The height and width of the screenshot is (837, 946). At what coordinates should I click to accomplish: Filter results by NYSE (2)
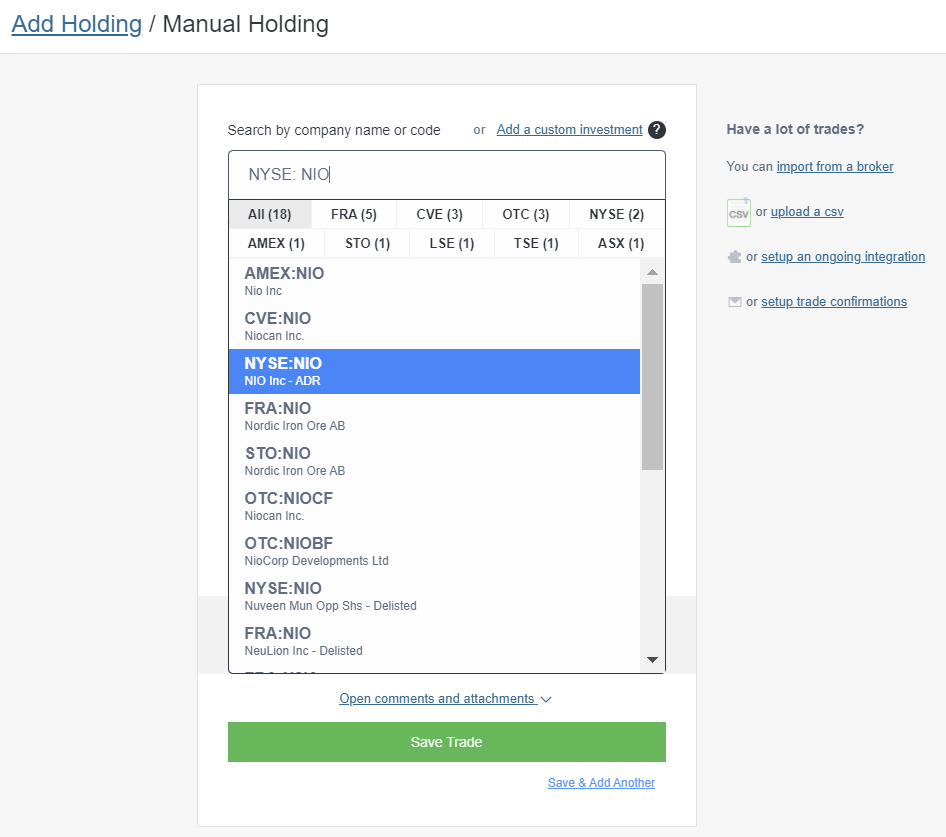(617, 214)
